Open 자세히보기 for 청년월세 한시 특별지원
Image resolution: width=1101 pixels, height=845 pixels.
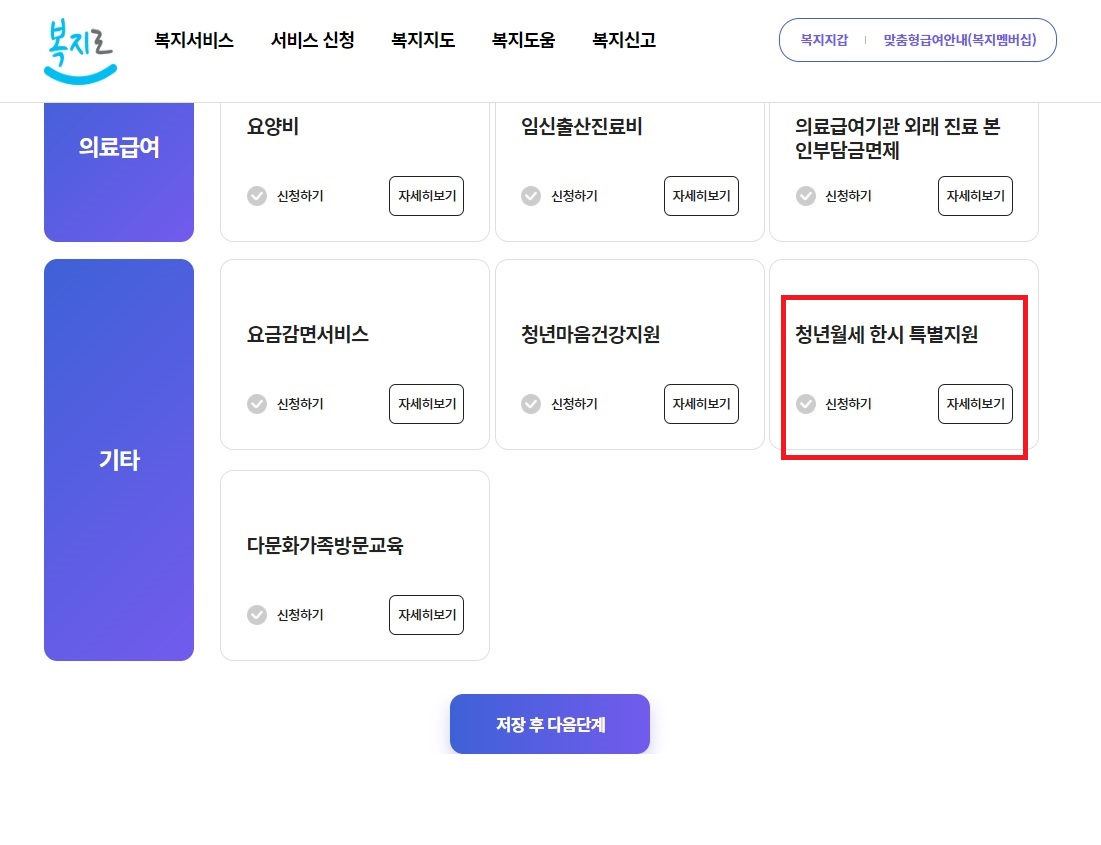(975, 404)
